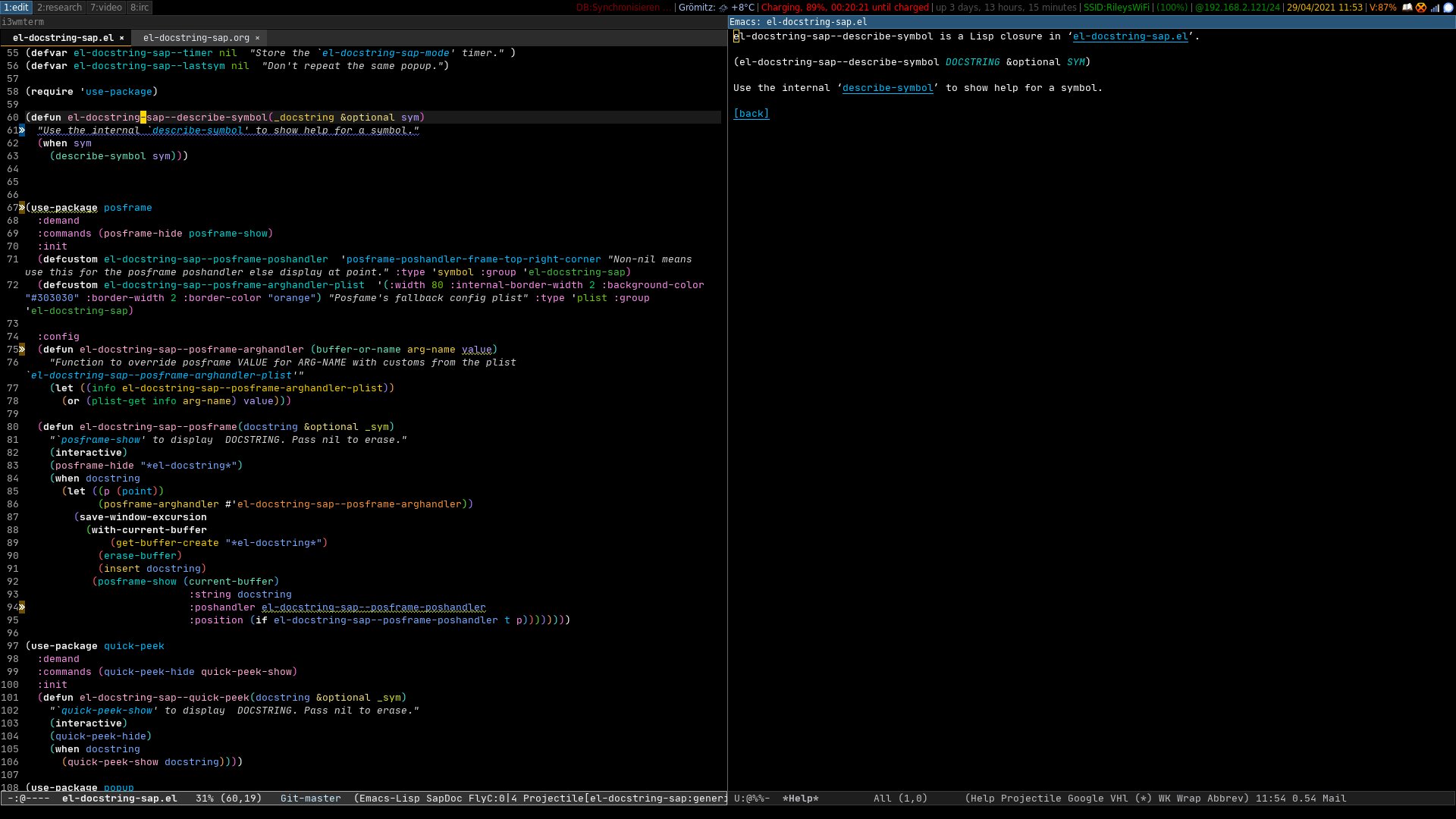Click the warning fringe arrow on line 67
1456x819 pixels.
pos(22,208)
